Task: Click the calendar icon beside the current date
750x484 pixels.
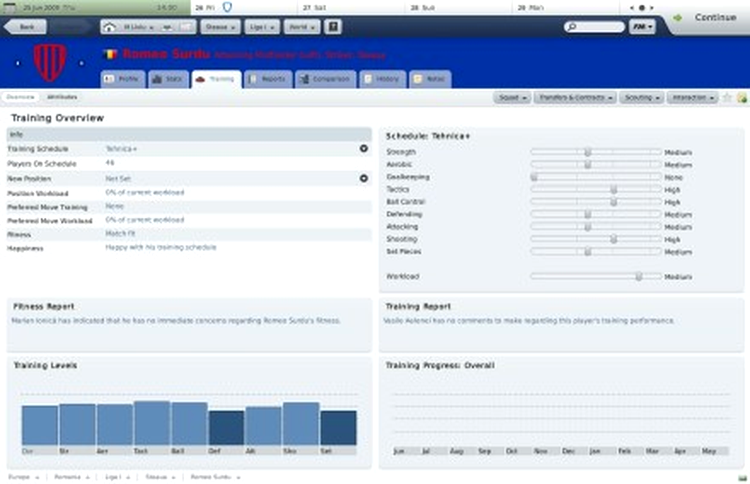Action: 9,7
